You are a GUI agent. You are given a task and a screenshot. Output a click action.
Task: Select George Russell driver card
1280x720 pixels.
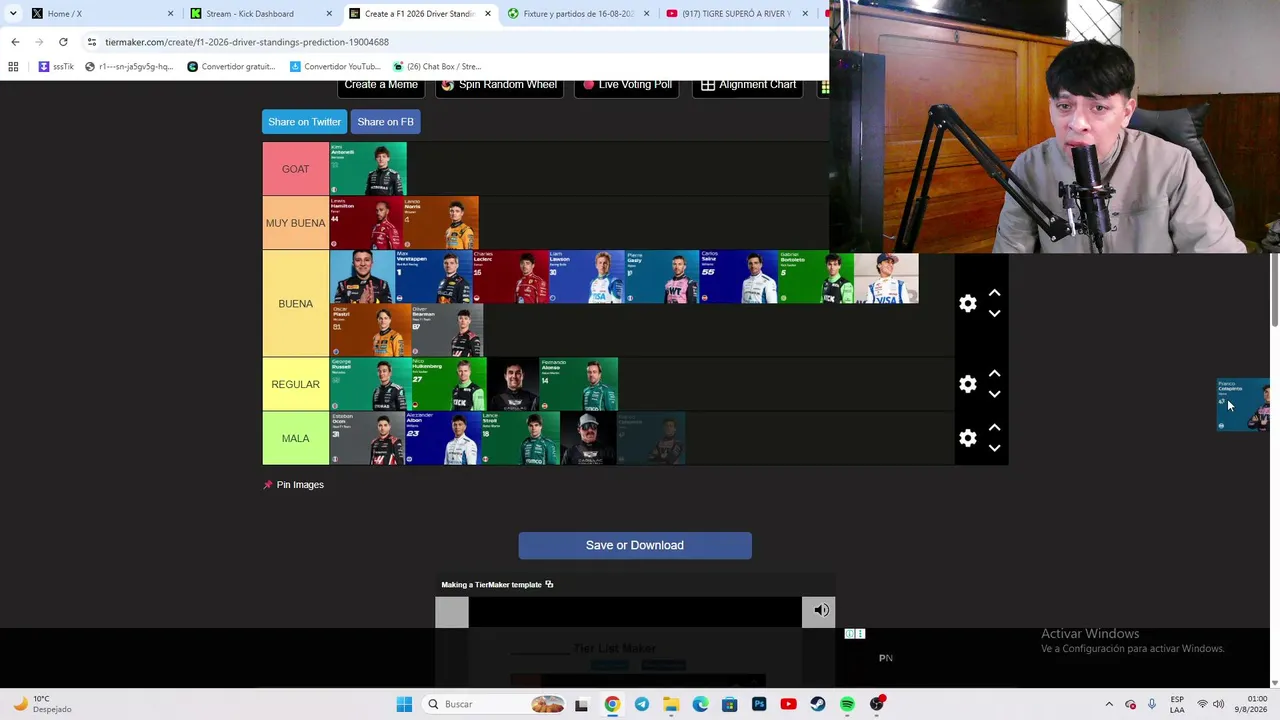tap(370, 384)
